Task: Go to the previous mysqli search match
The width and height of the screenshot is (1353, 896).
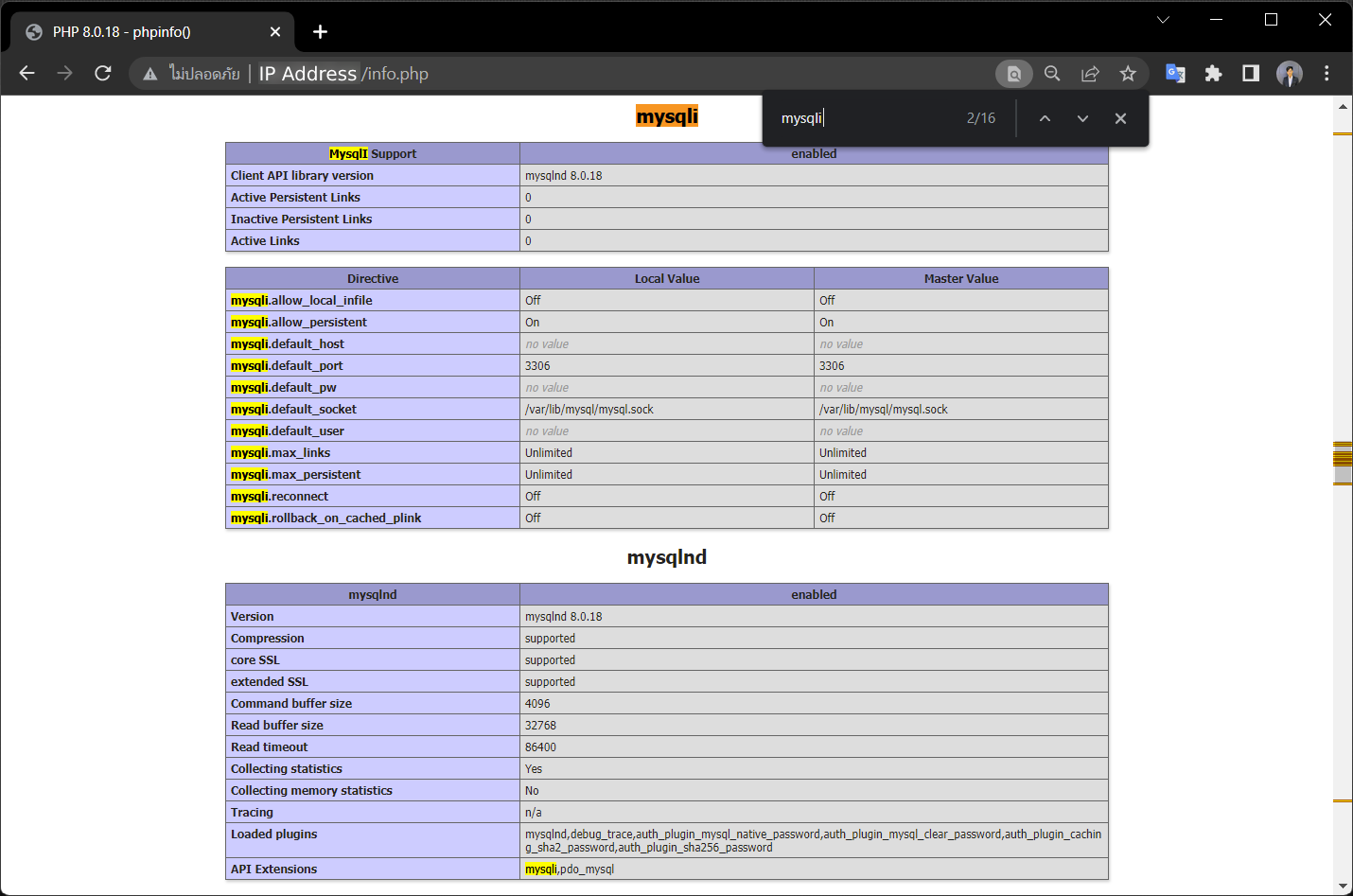Action: pos(1045,117)
